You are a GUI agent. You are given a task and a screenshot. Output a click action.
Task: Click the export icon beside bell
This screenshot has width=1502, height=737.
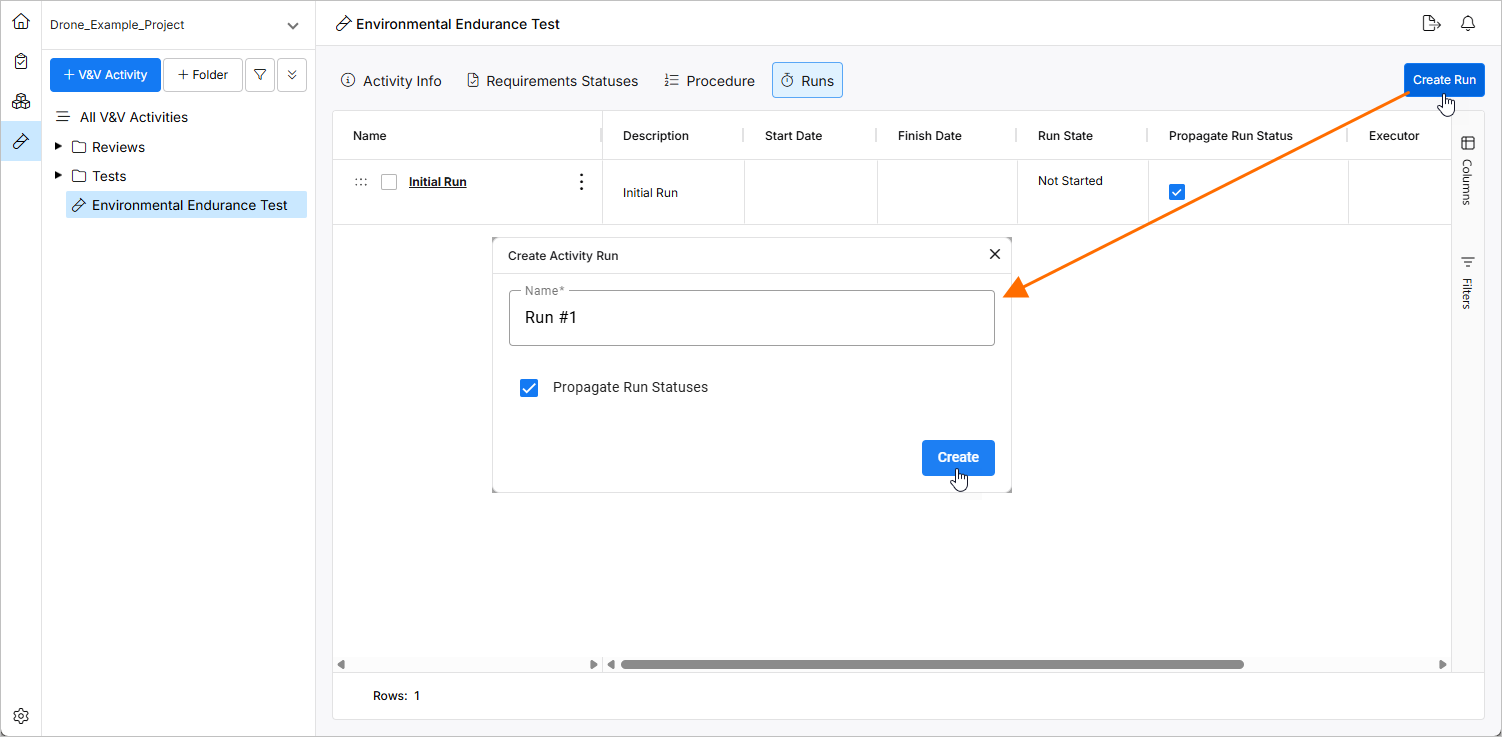(1430, 24)
